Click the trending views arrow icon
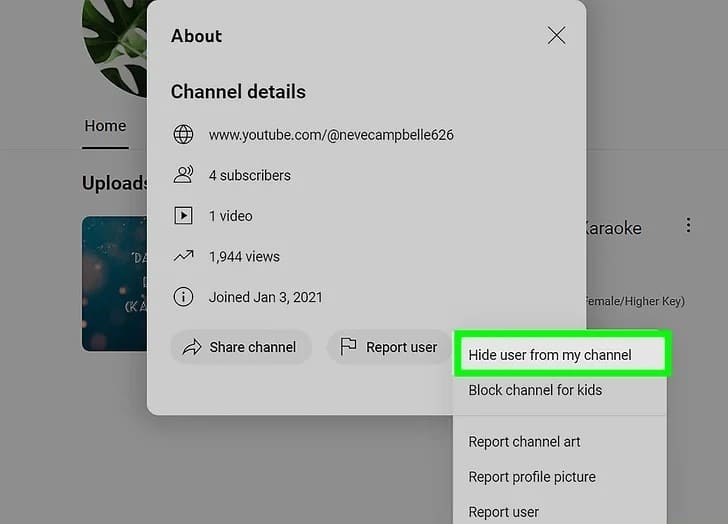The height and width of the screenshot is (524, 728). point(183,256)
